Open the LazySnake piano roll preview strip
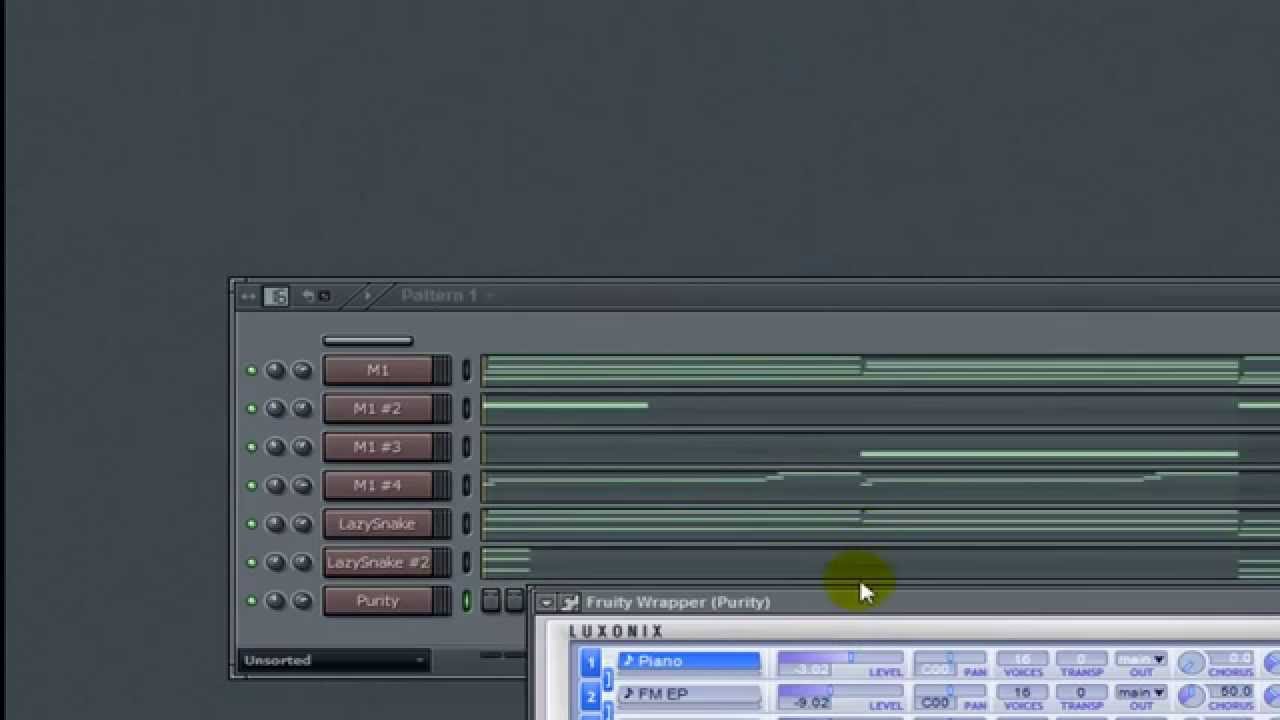 pyautogui.click(x=880, y=523)
